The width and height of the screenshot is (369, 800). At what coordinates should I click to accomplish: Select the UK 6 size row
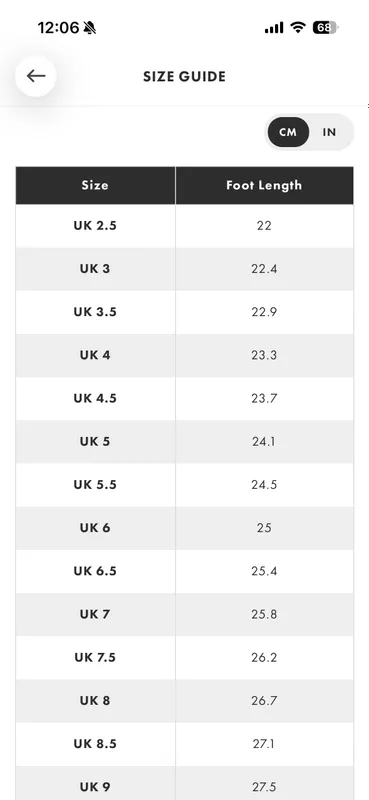click(x=184, y=528)
